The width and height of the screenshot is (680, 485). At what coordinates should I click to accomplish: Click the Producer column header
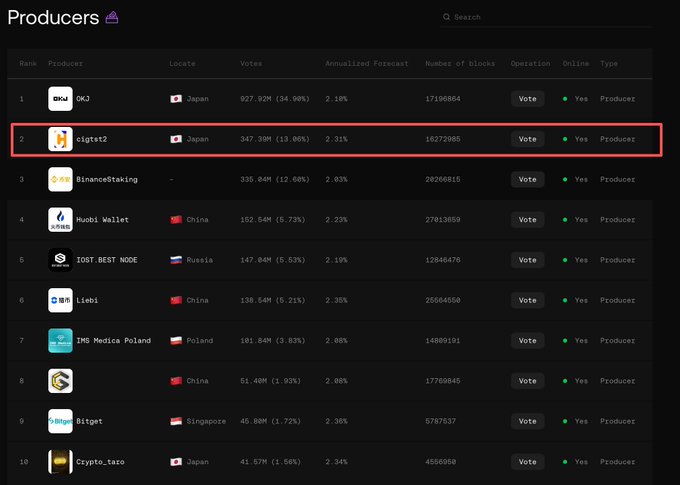(65, 63)
